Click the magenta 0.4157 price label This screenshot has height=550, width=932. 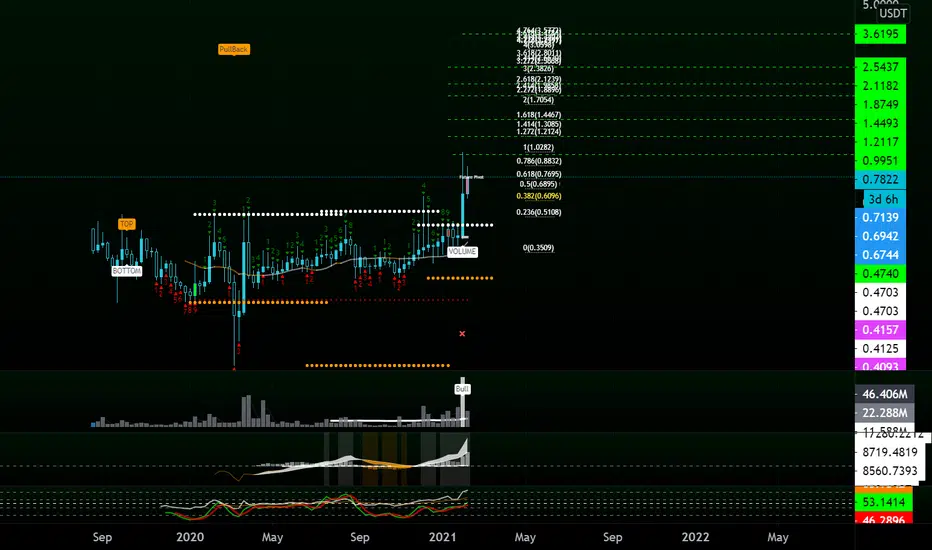click(x=880, y=330)
